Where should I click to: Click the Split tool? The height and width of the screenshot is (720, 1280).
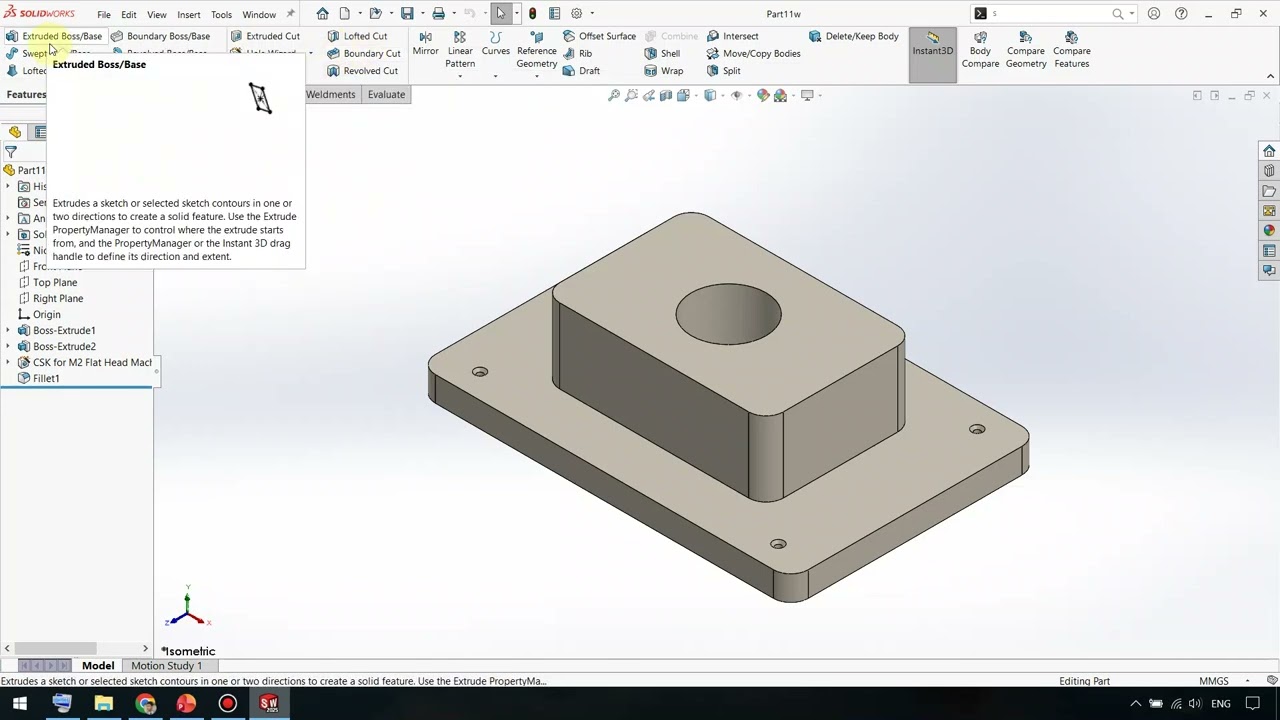click(723, 71)
